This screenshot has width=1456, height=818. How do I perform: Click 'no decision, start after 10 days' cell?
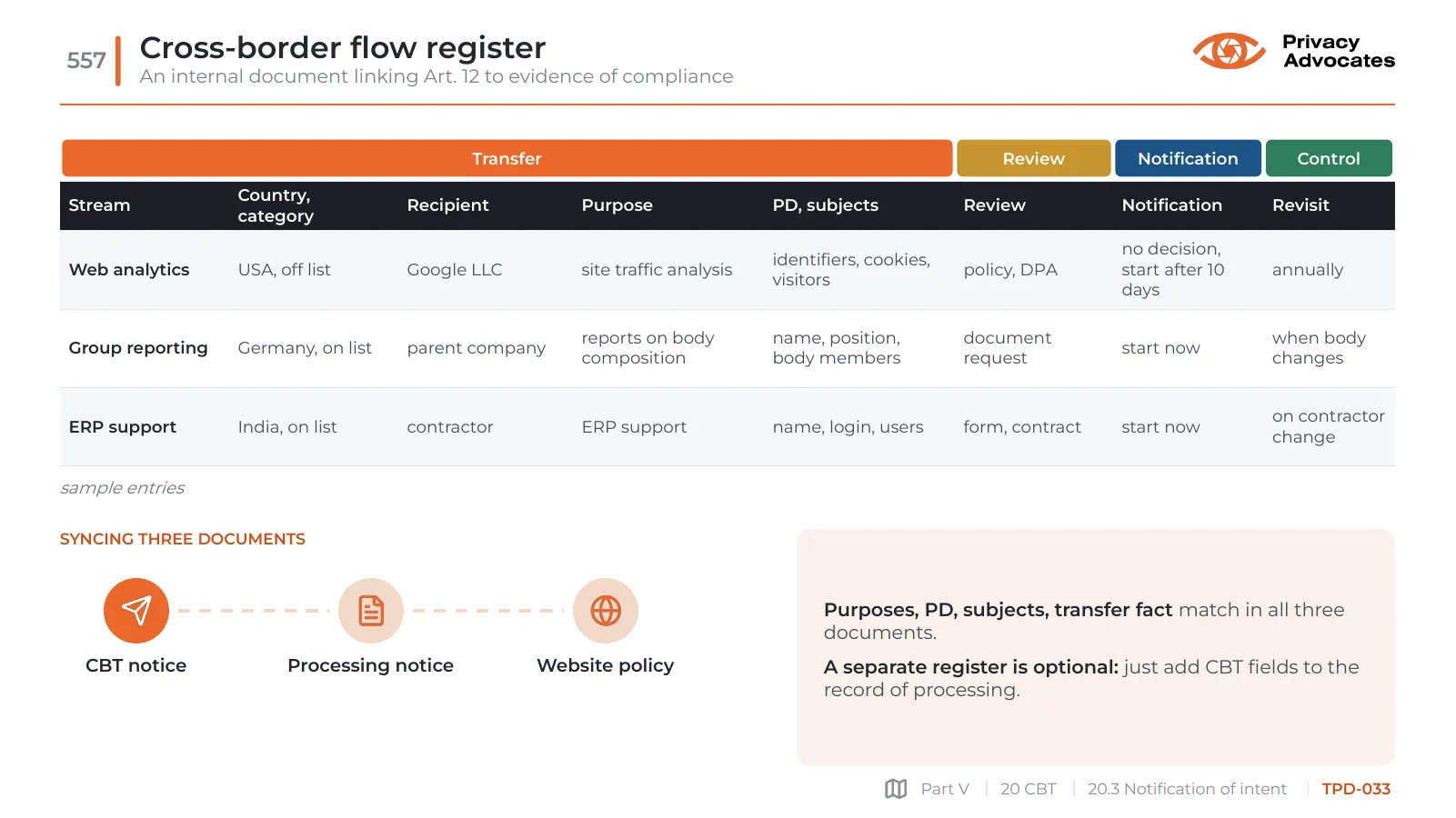pos(1172,270)
